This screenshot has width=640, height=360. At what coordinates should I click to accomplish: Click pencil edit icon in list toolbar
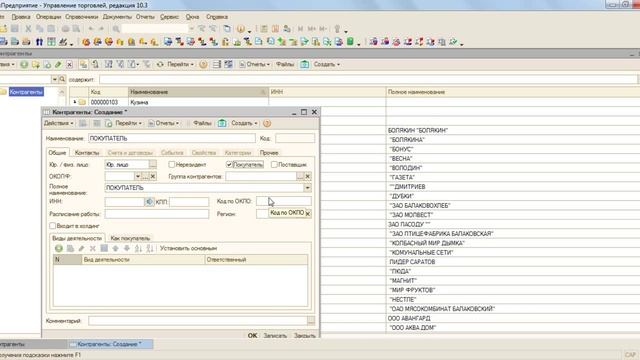click(58, 64)
